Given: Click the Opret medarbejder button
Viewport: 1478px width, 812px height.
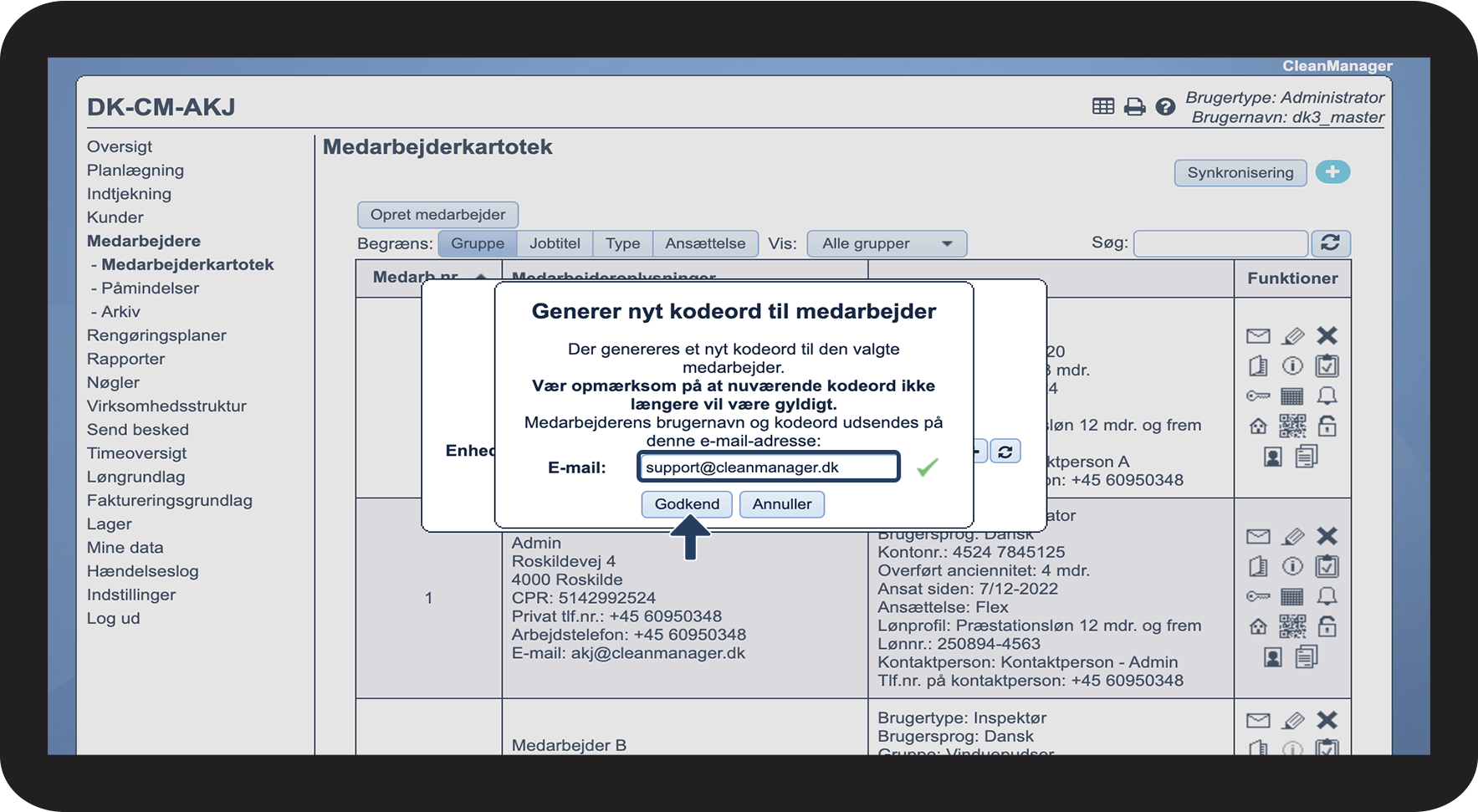Looking at the screenshot, I should point(437,214).
